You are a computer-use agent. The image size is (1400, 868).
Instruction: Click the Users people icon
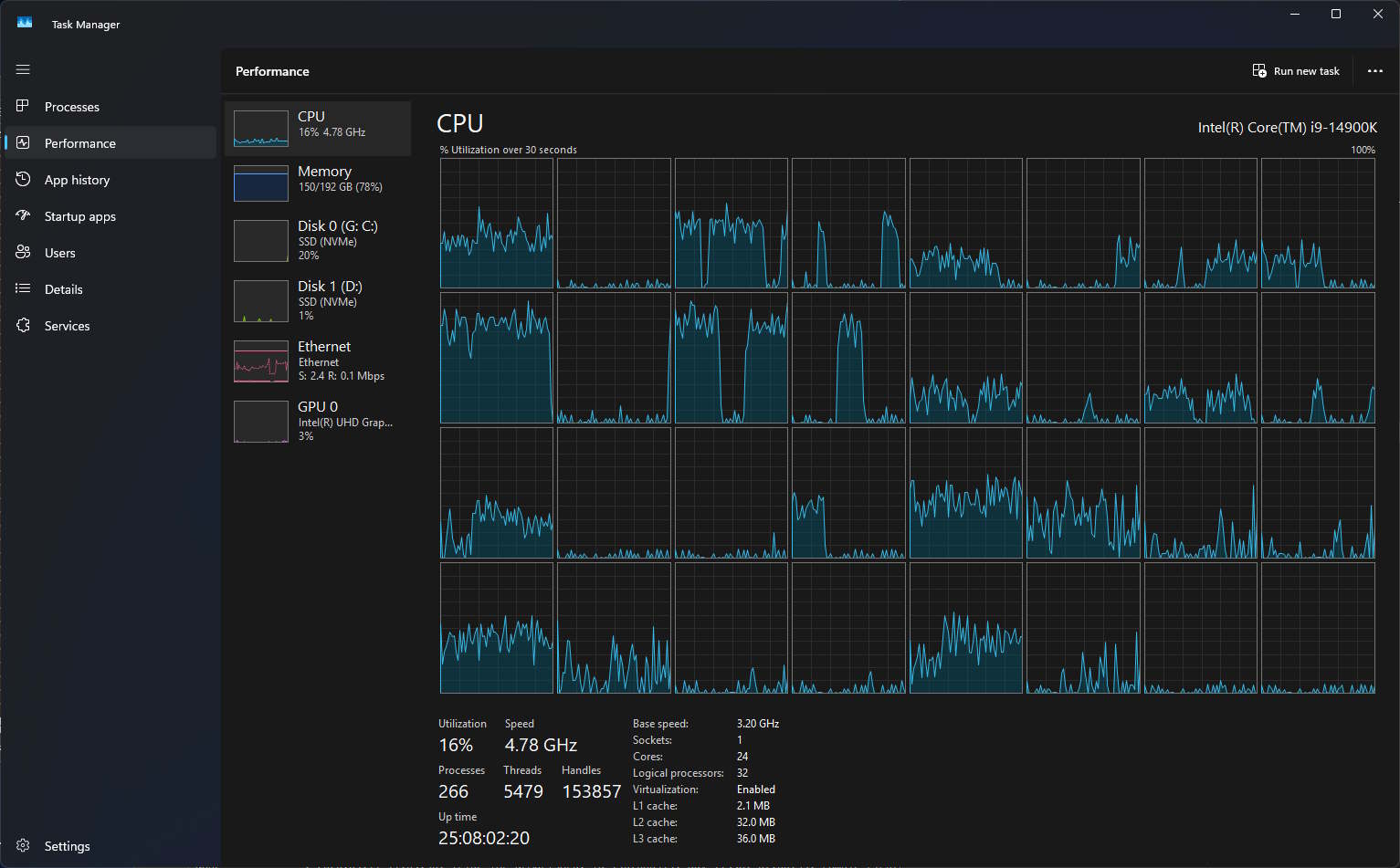click(23, 252)
